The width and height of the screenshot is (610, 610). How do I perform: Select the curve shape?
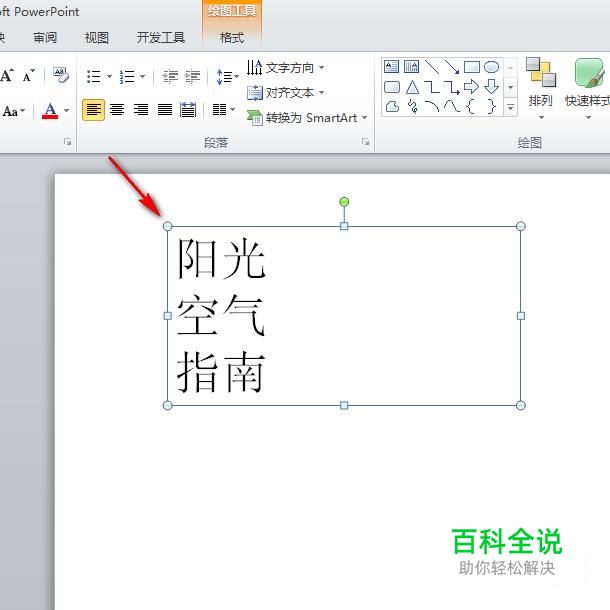click(452, 106)
